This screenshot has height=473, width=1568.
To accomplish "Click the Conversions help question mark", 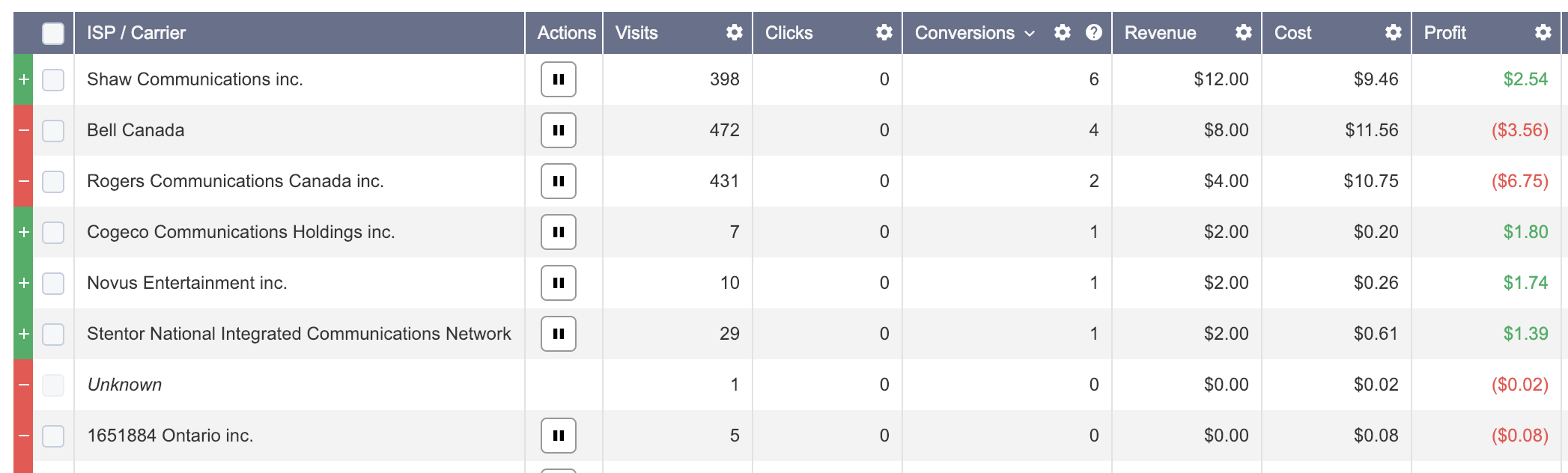I will [1094, 32].
